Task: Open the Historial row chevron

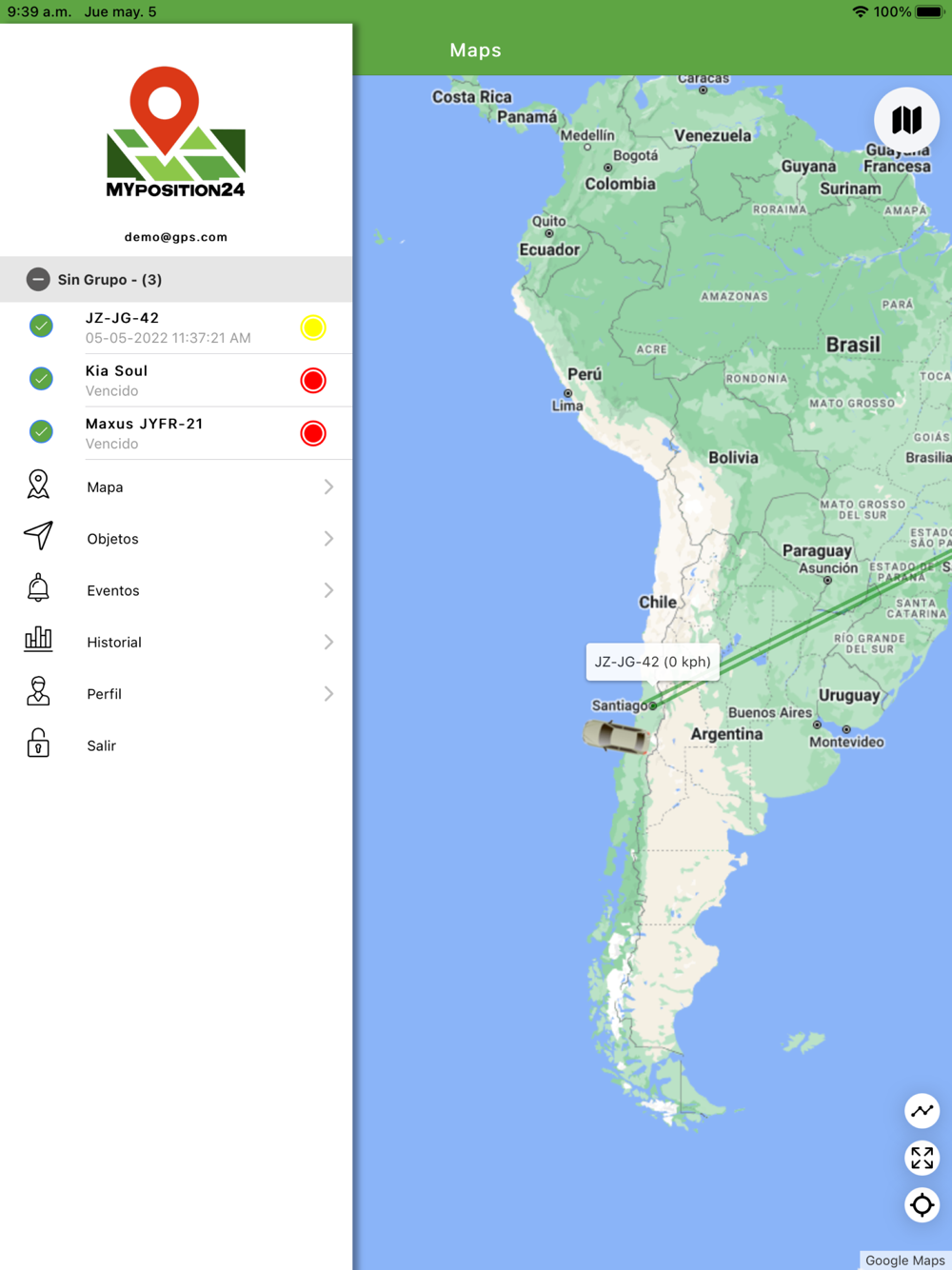Action: click(x=328, y=642)
